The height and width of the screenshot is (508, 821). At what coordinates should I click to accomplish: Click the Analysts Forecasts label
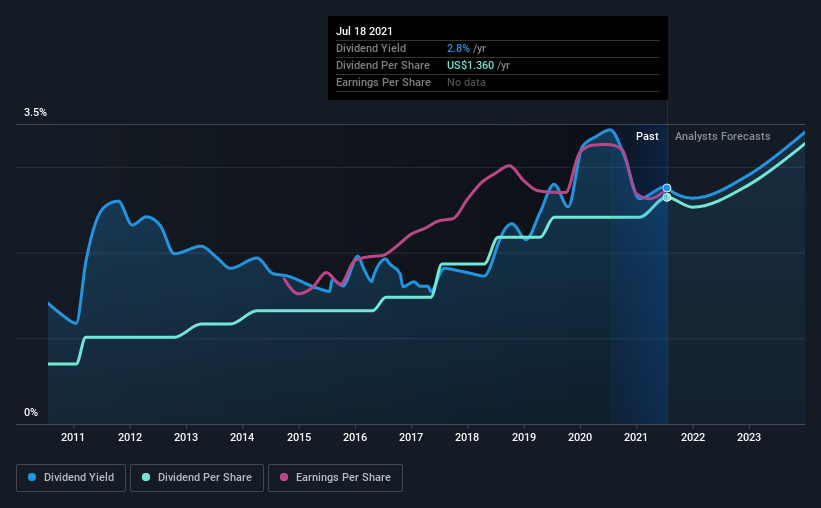723,136
